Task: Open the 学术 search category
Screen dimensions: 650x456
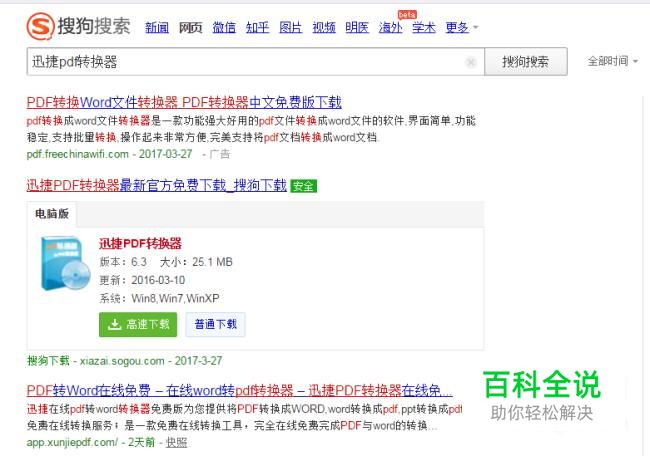Action: 424,28
